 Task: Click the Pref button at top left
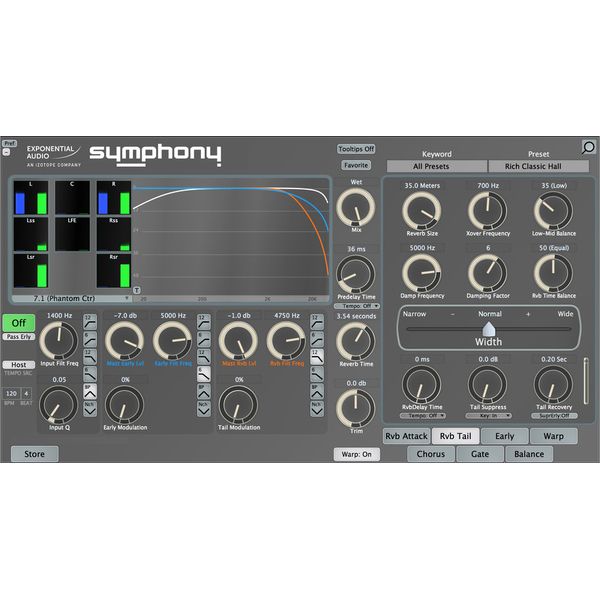click(9, 143)
